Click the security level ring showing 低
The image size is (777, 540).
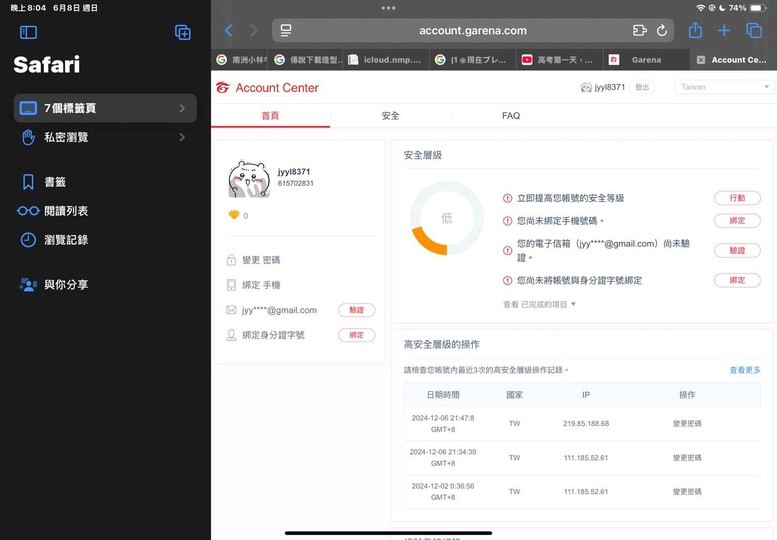click(446, 218)
